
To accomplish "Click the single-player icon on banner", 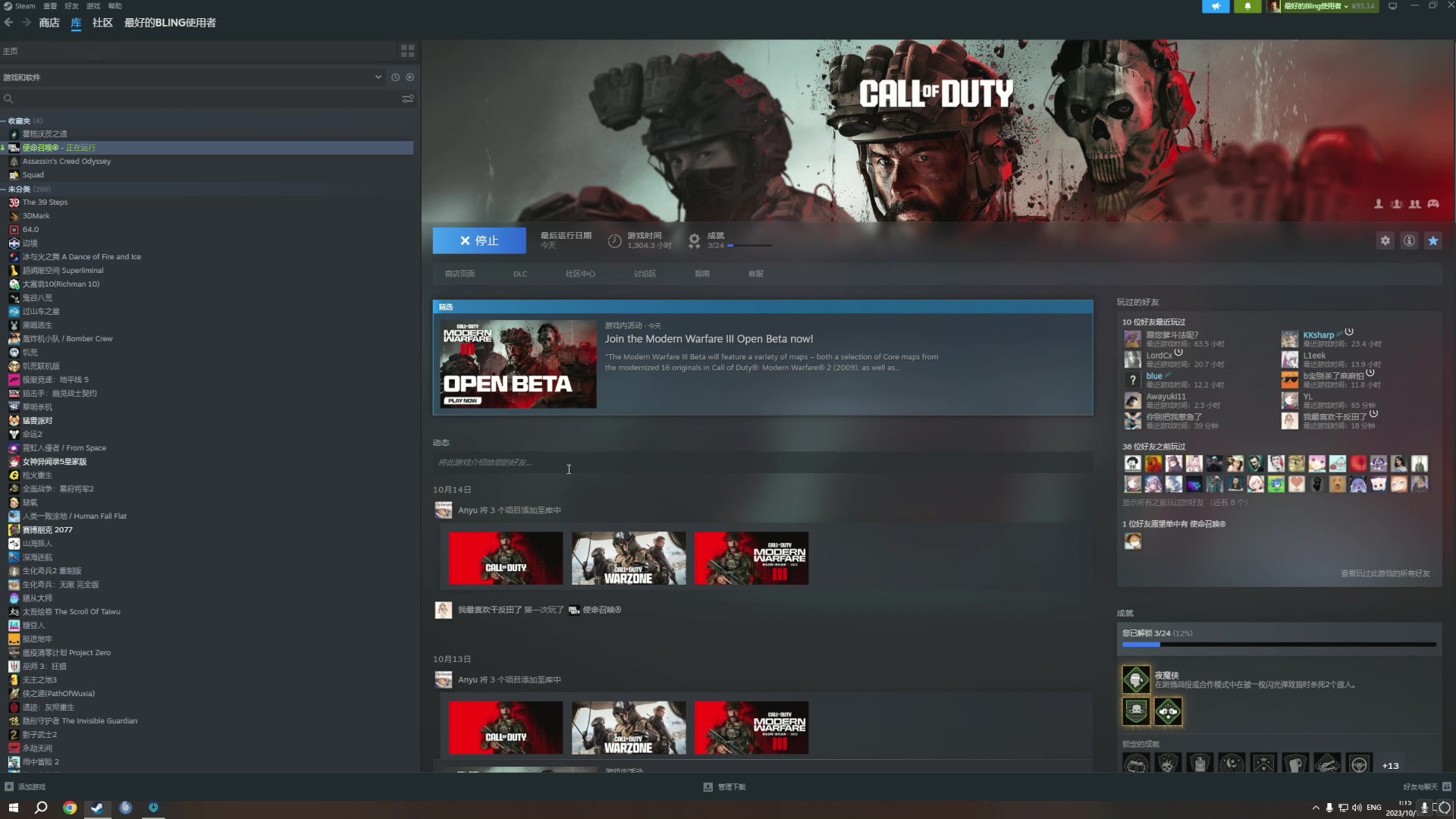I will (x=1379, y=204).
